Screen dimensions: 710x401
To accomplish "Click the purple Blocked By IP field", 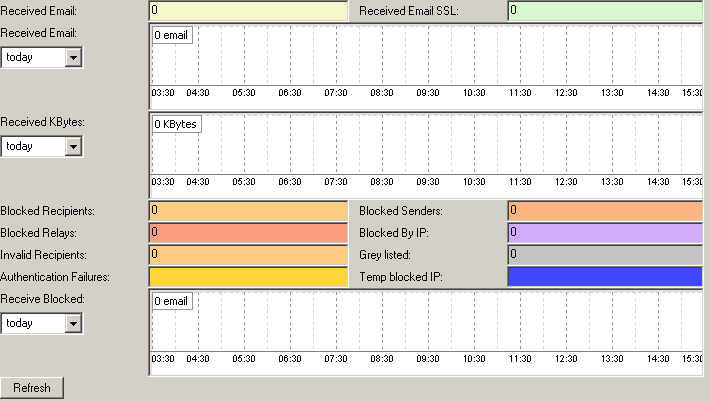I will click(x=606, y=232).
